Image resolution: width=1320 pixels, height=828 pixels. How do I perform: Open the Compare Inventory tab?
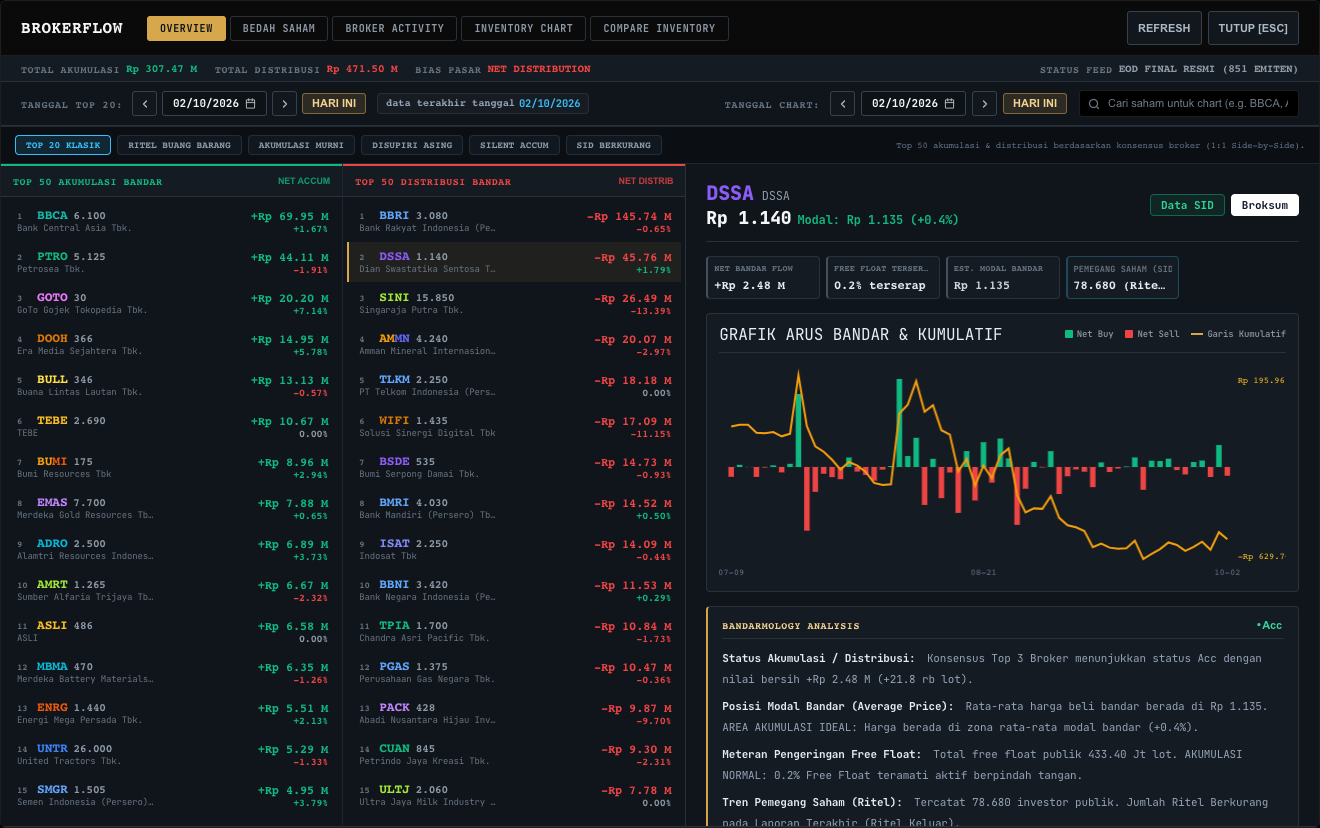(659, 28)
